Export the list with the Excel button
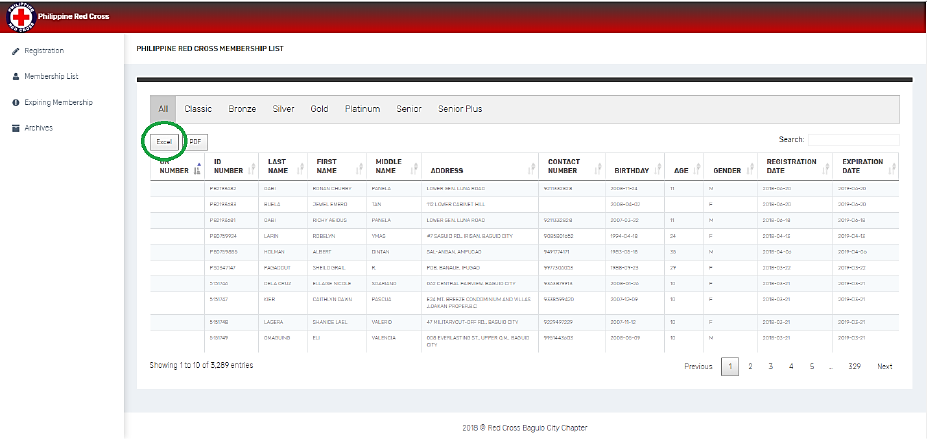 coord(164,142)
